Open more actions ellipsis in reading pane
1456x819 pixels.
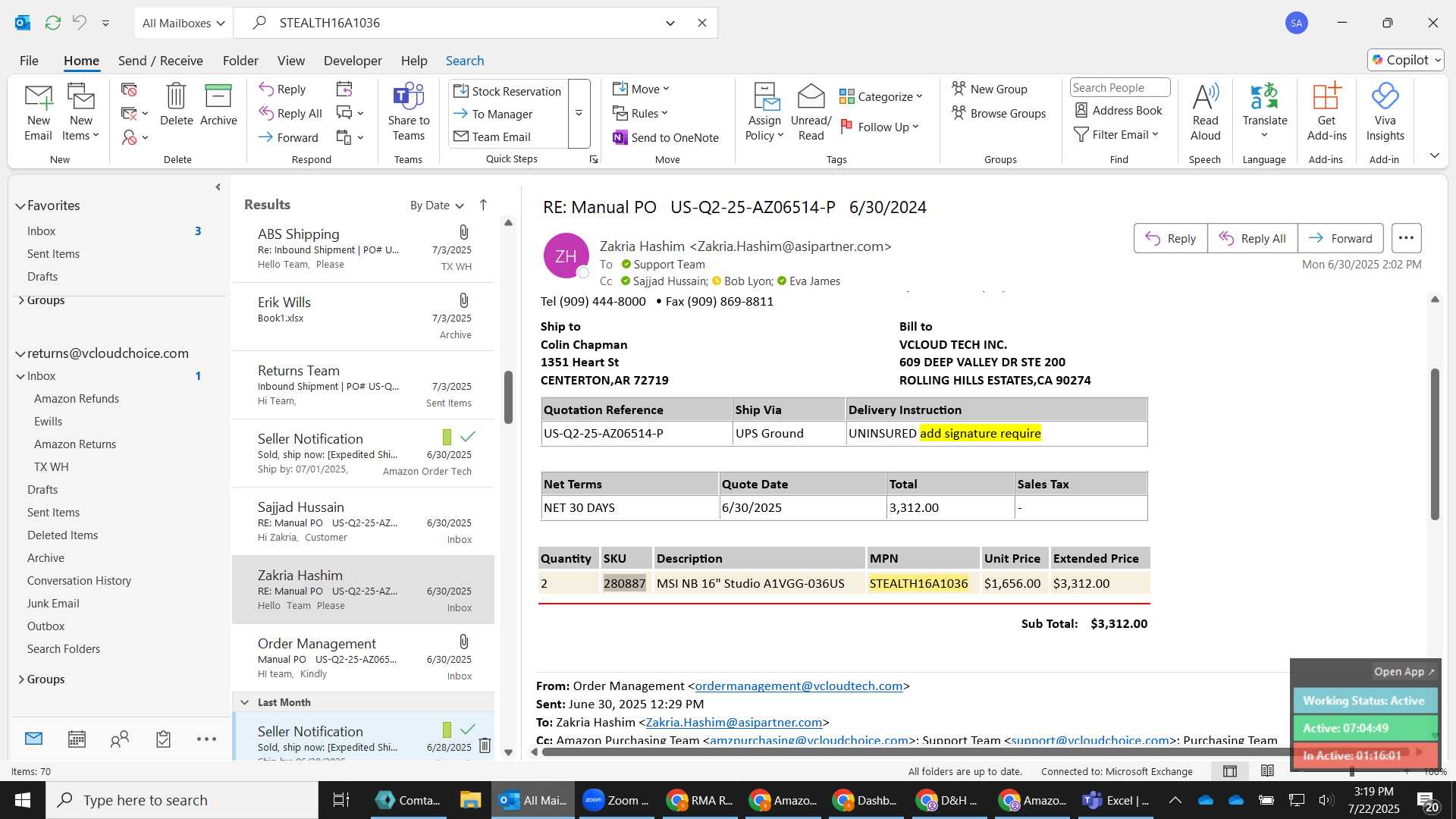[1406, 238]
